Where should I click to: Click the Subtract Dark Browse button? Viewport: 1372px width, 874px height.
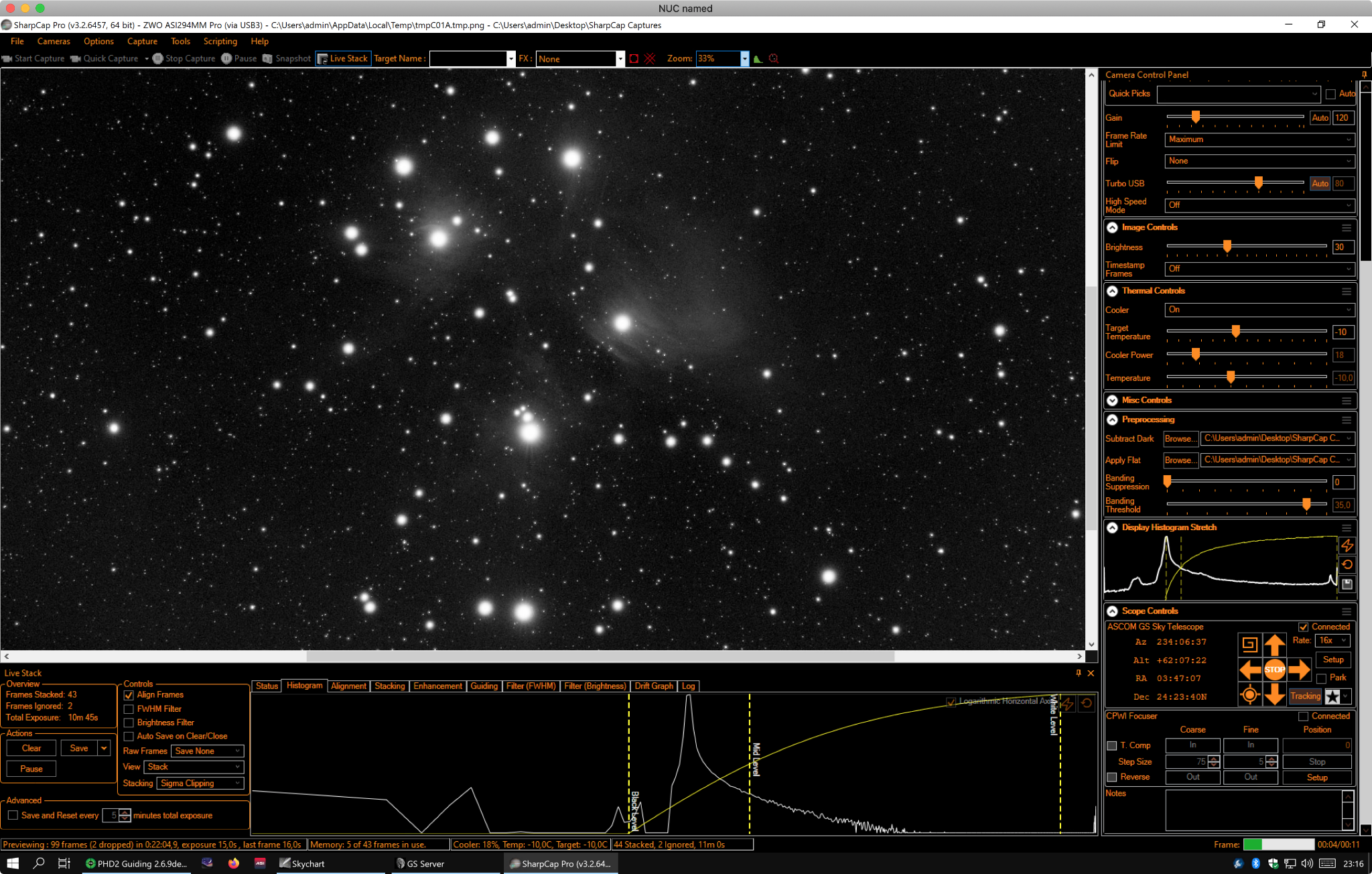coord(1180,438)
